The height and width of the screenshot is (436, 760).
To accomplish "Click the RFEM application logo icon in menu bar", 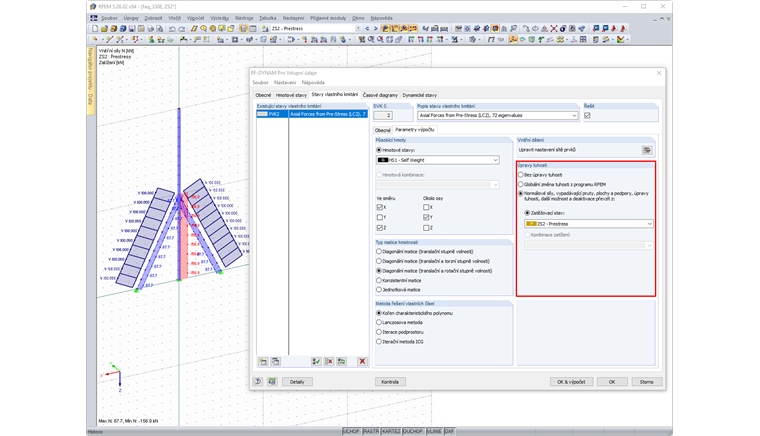I will (x=94, y=18).
